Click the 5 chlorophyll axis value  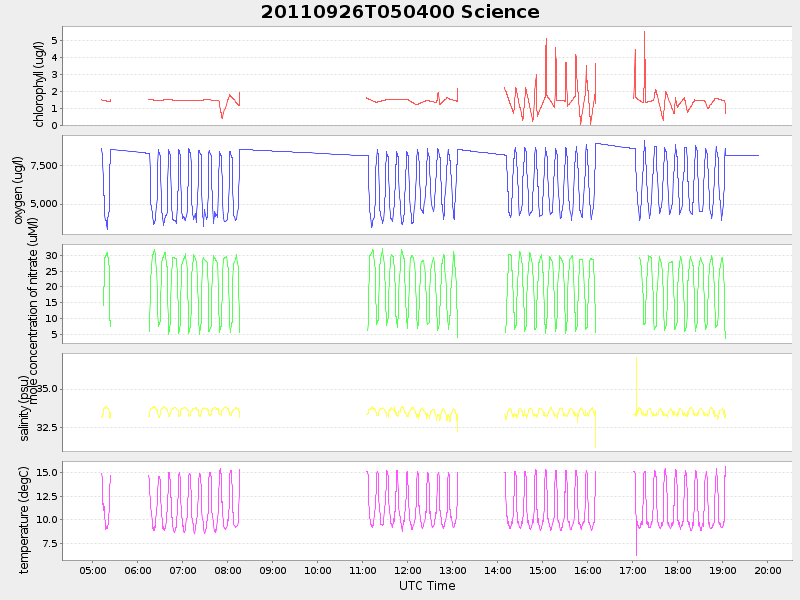[x=55, y=40]
